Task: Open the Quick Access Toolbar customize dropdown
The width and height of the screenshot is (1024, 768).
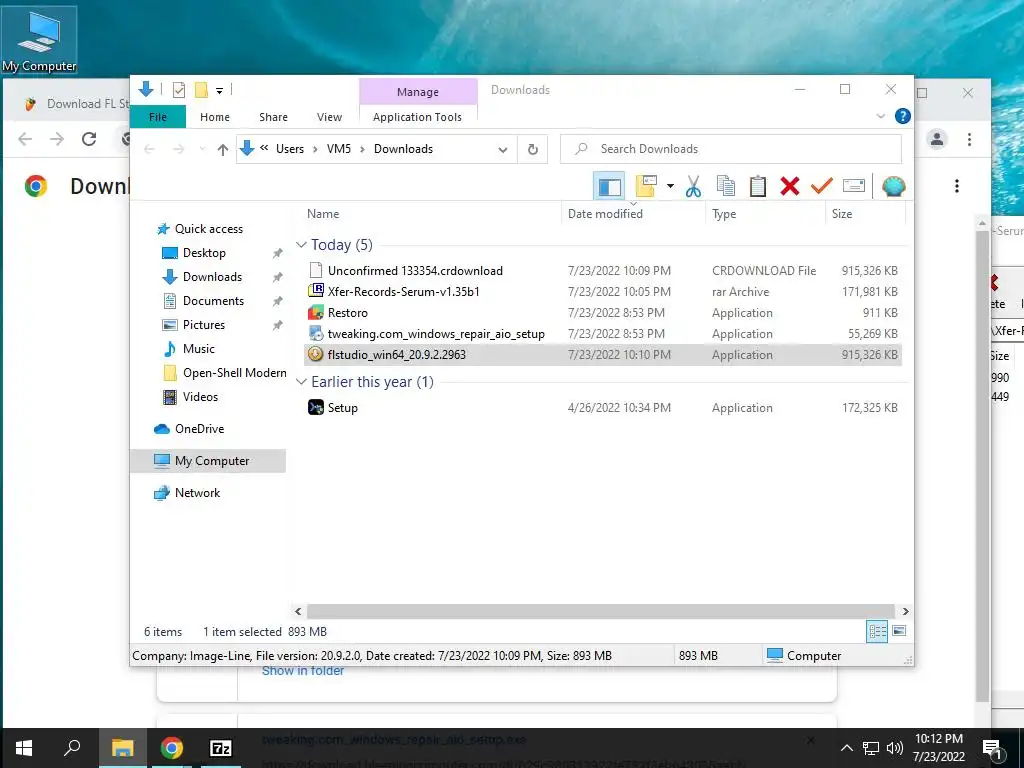Action: coord(219,91)
